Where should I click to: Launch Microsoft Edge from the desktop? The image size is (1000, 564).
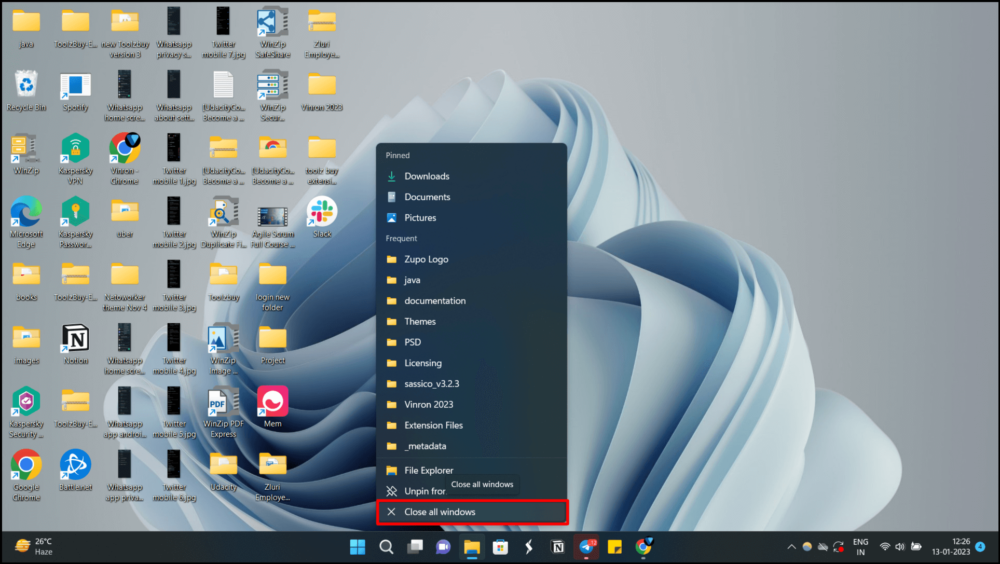pos(26,222)
